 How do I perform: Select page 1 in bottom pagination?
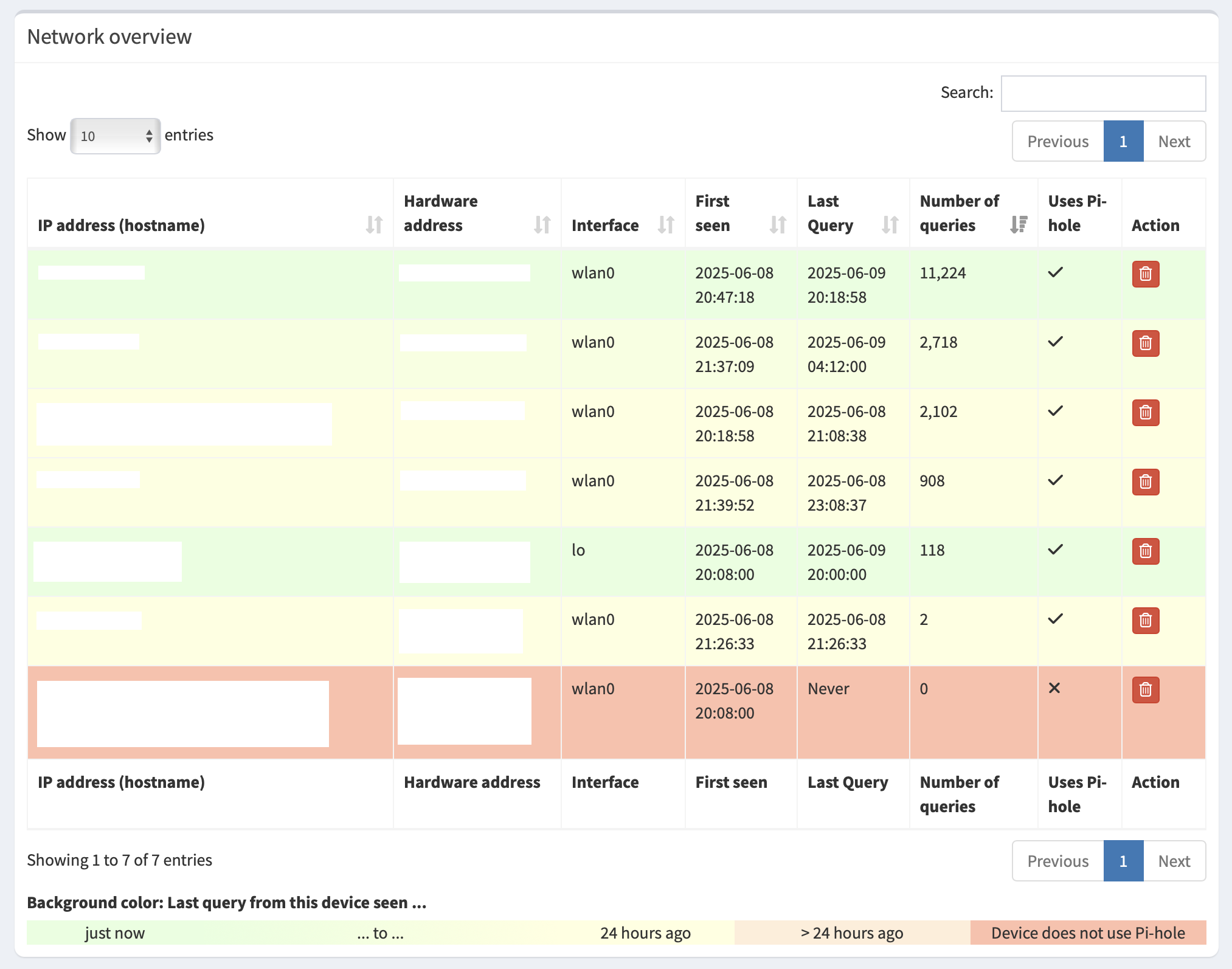pyautogui.click(x=1123, y=861)
